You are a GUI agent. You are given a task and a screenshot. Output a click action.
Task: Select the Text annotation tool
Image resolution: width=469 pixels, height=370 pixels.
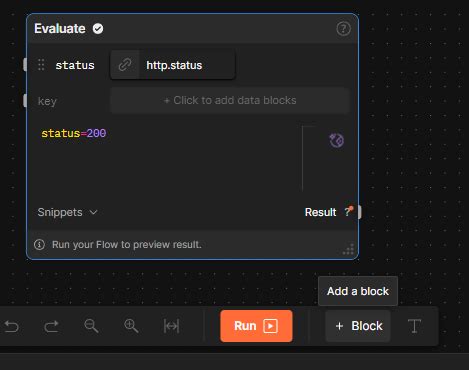point(414,326)
